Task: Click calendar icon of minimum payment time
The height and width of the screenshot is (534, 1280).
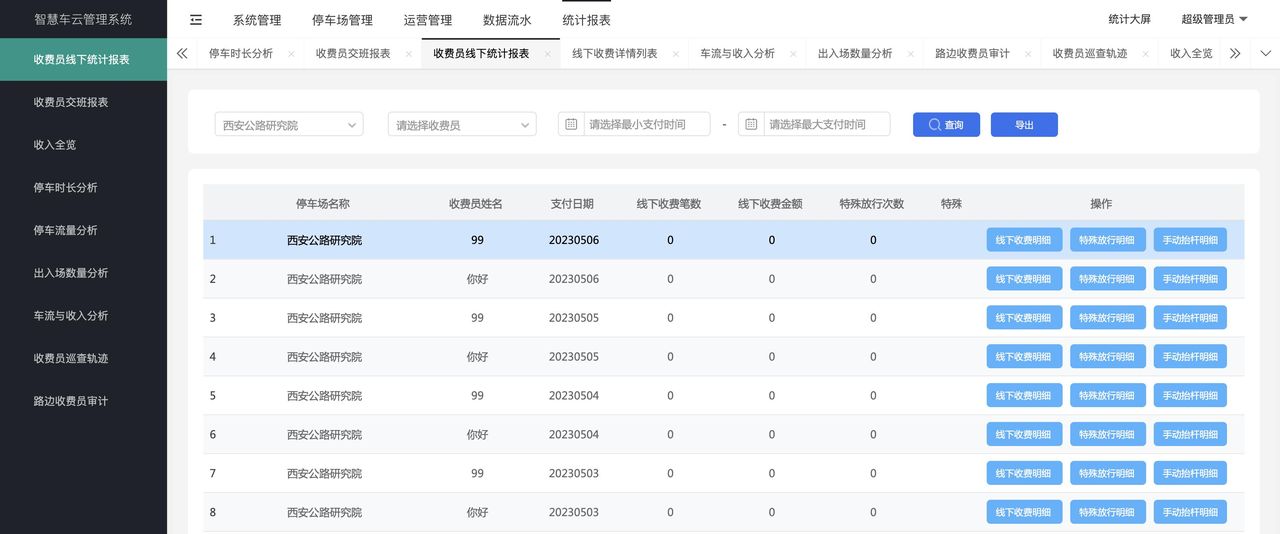Action: (571, 124)
